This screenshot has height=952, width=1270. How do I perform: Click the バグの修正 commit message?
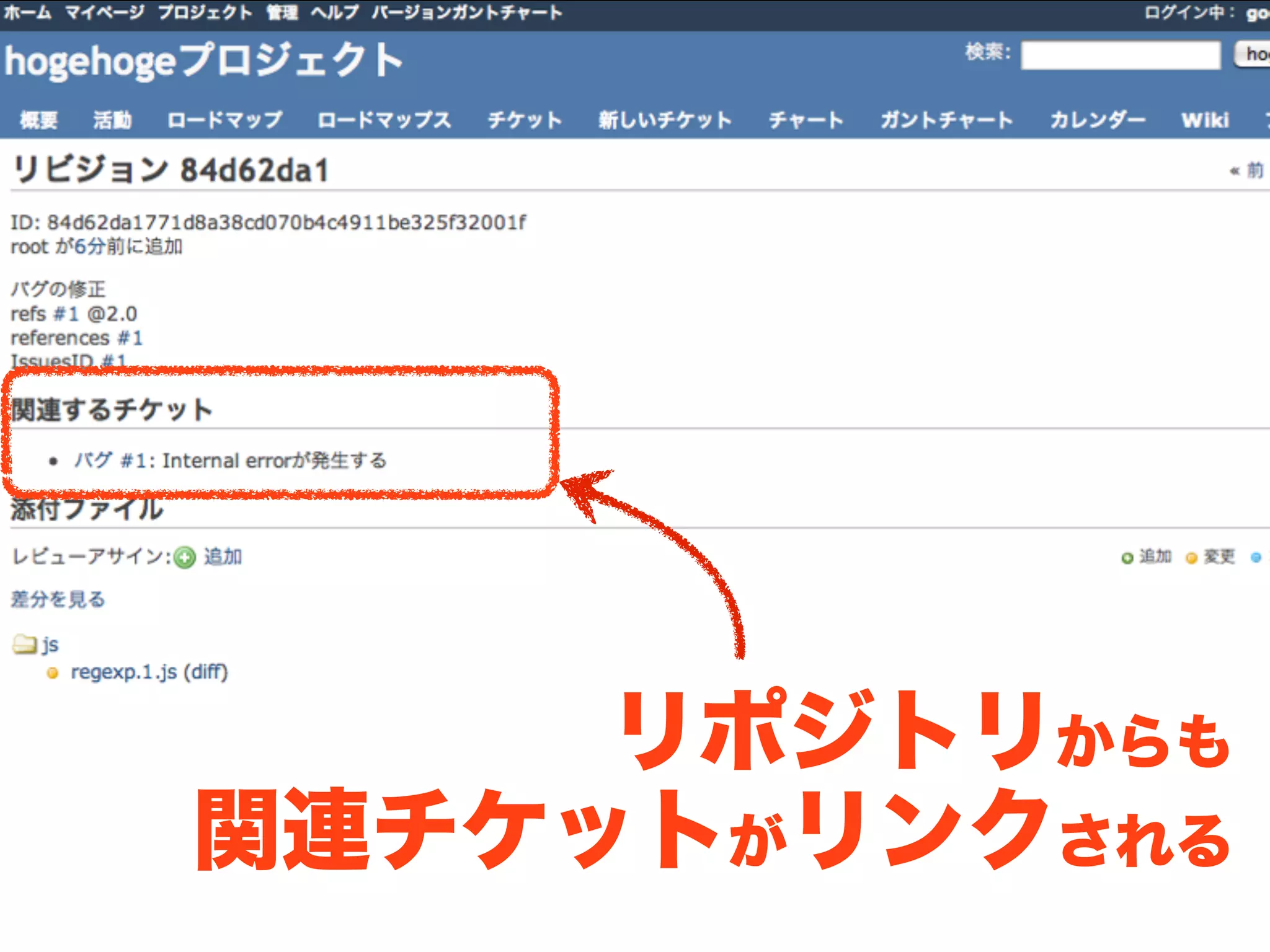coord(58,289)
